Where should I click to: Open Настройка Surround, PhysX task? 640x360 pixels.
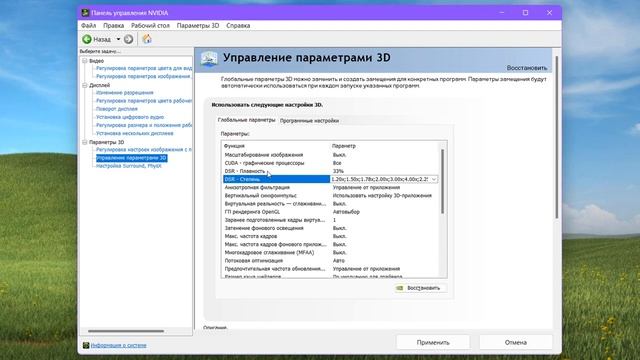(x=129, y=166)
